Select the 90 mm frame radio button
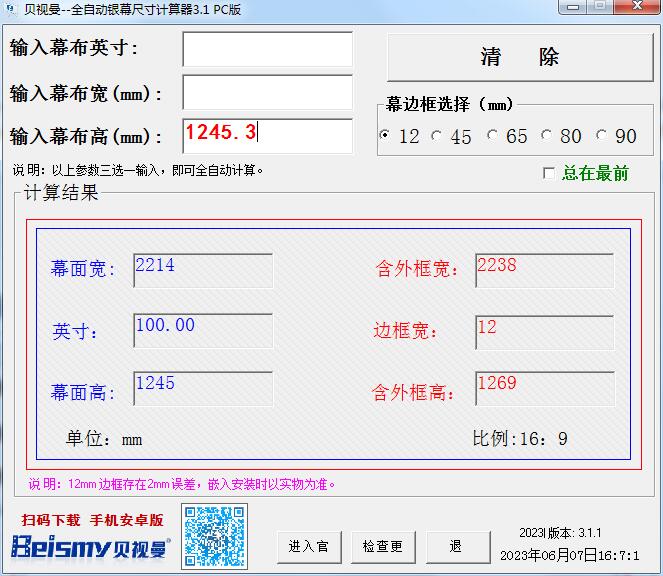663x576 pixels. 601,135
